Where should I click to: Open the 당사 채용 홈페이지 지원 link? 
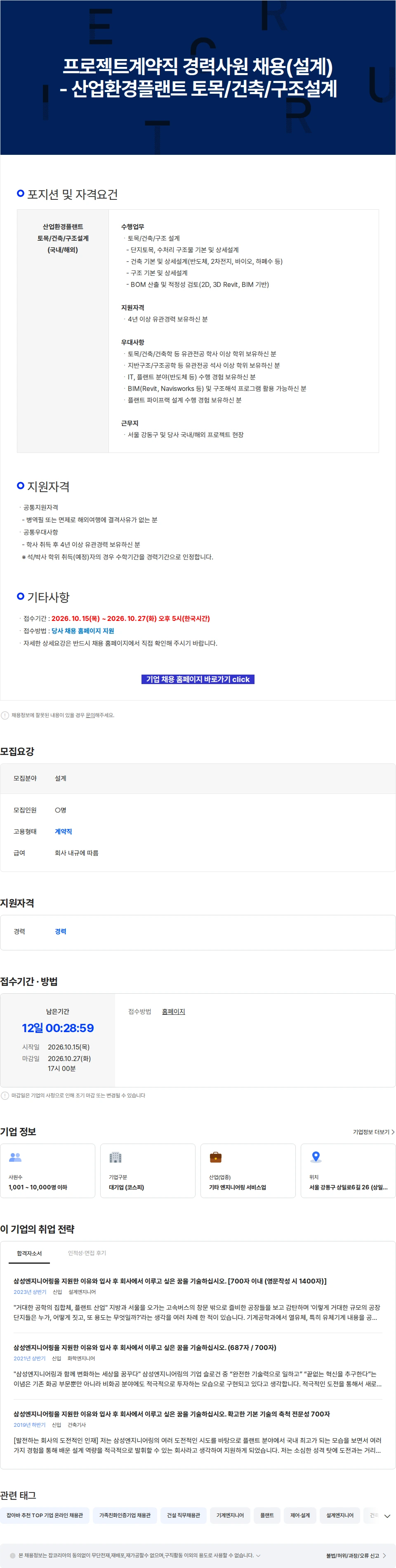coord(83,630)
